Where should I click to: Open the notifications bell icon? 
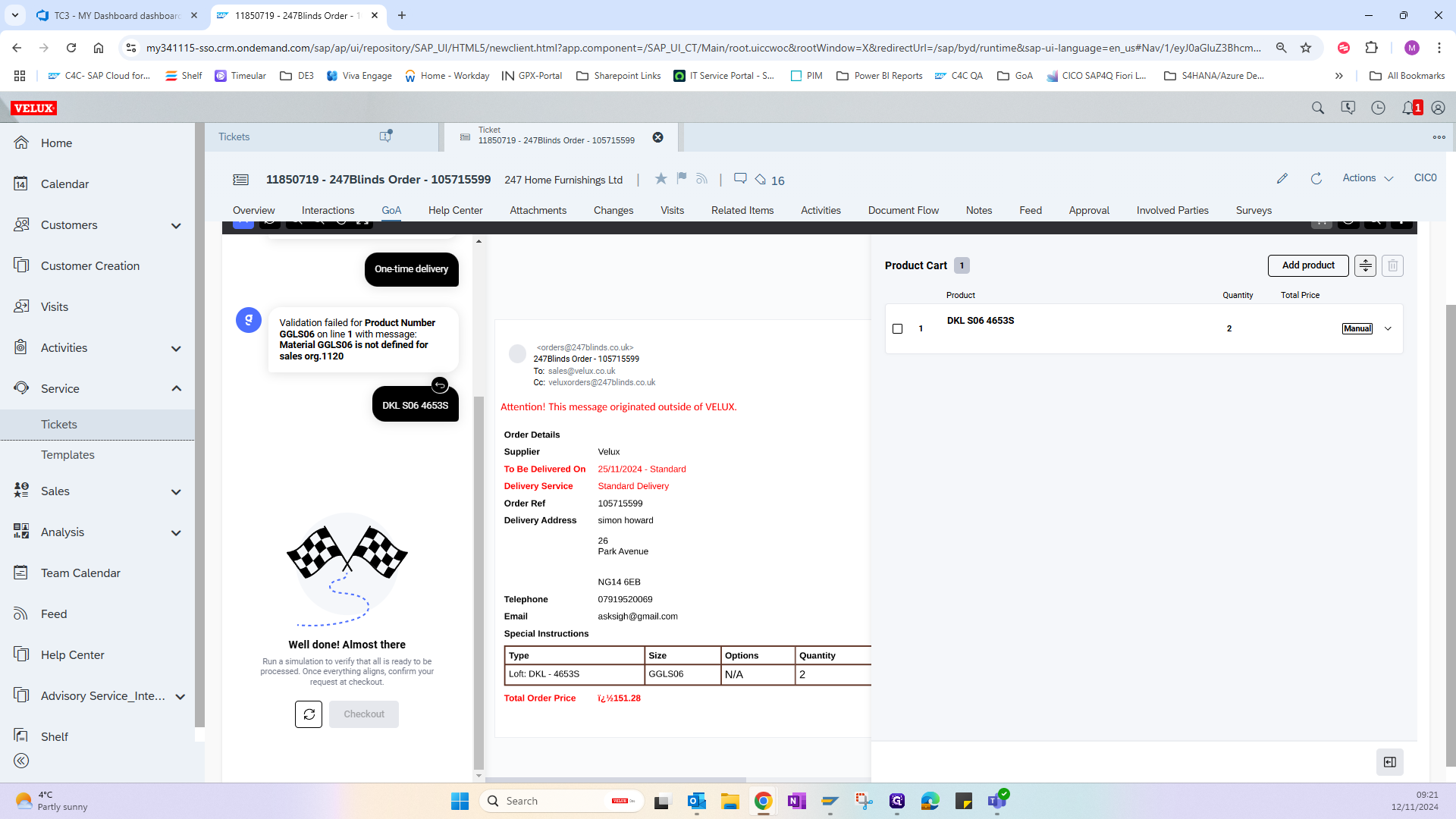click(x=1408, y=108)
